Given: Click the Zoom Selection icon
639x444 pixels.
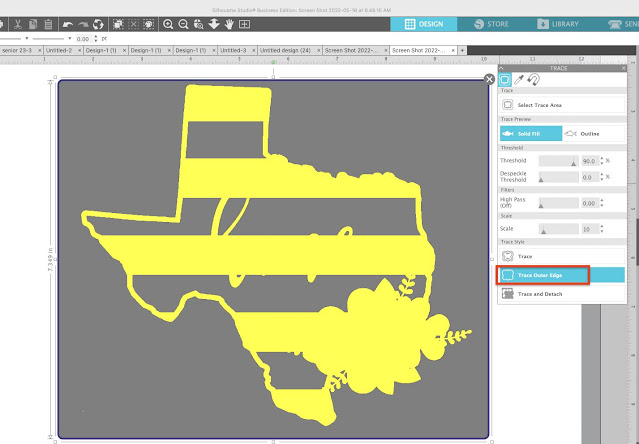Looking at the screenshot, I should 198,24.
